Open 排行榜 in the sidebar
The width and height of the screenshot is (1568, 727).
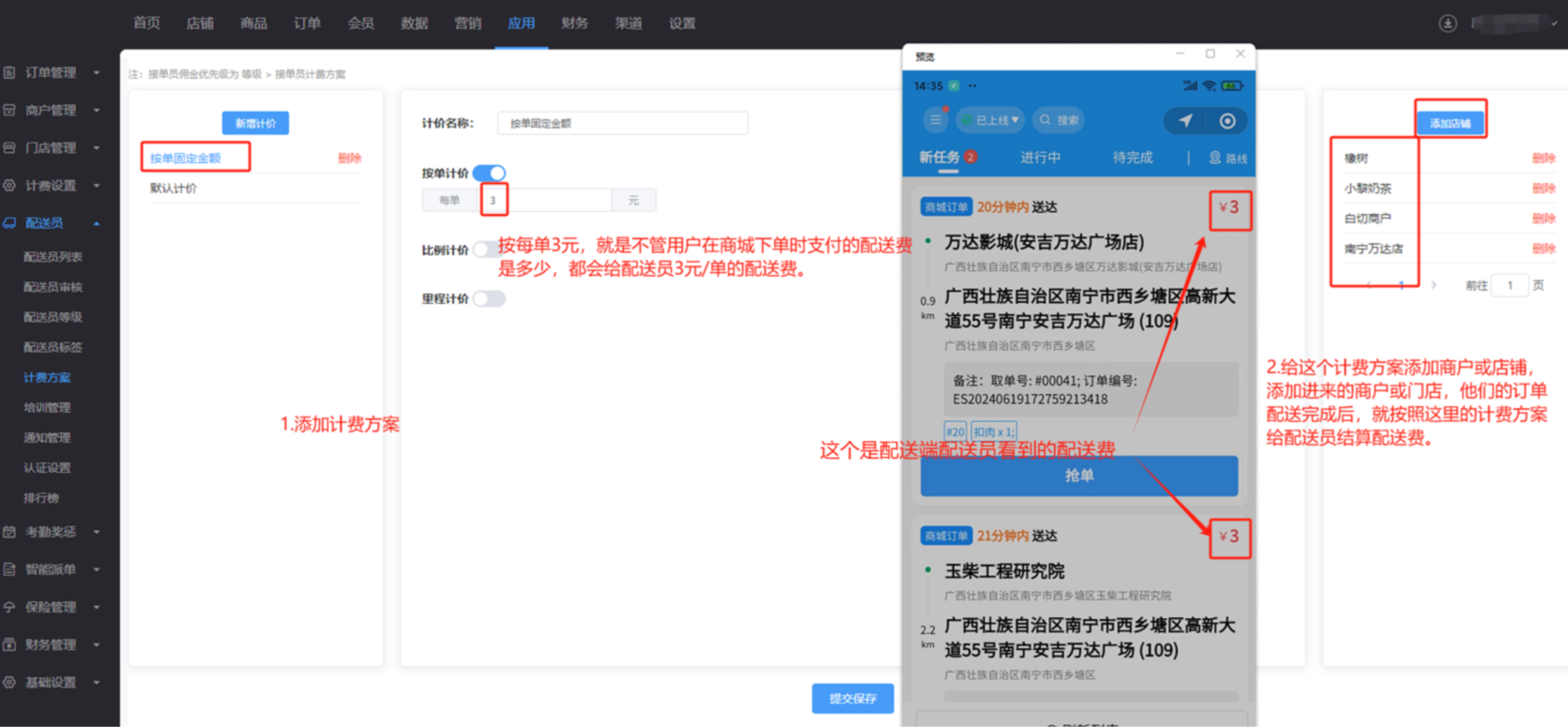tap(41, 497)
